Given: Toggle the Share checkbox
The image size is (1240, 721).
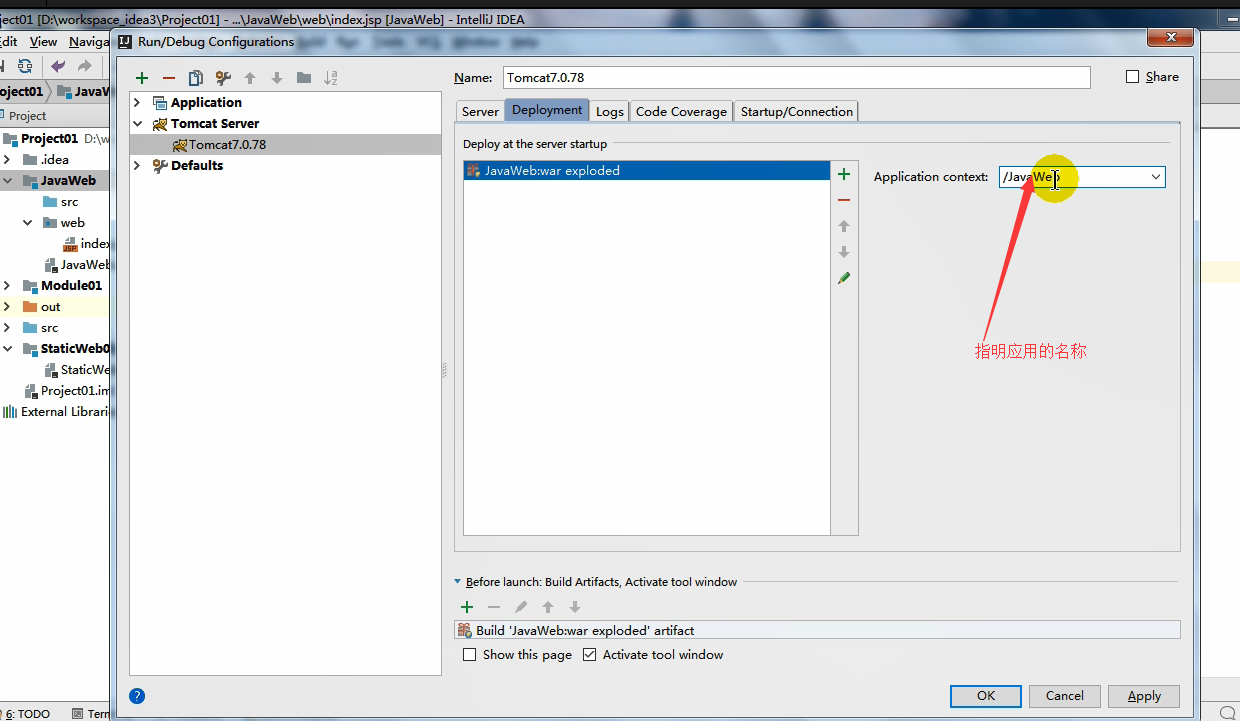Looking at the screenshot, I should tap(1133, 77).
